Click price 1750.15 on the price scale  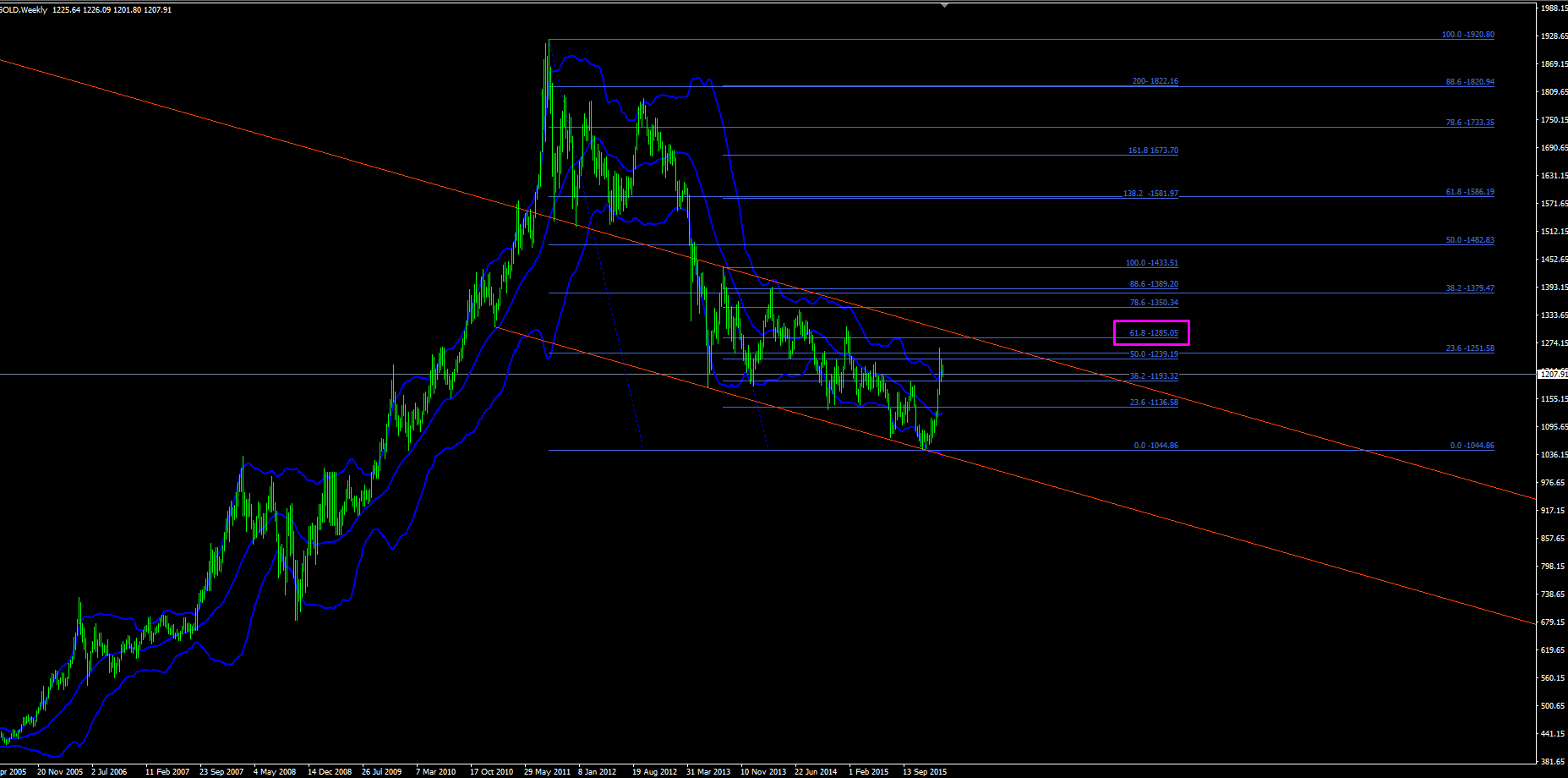1554,120
